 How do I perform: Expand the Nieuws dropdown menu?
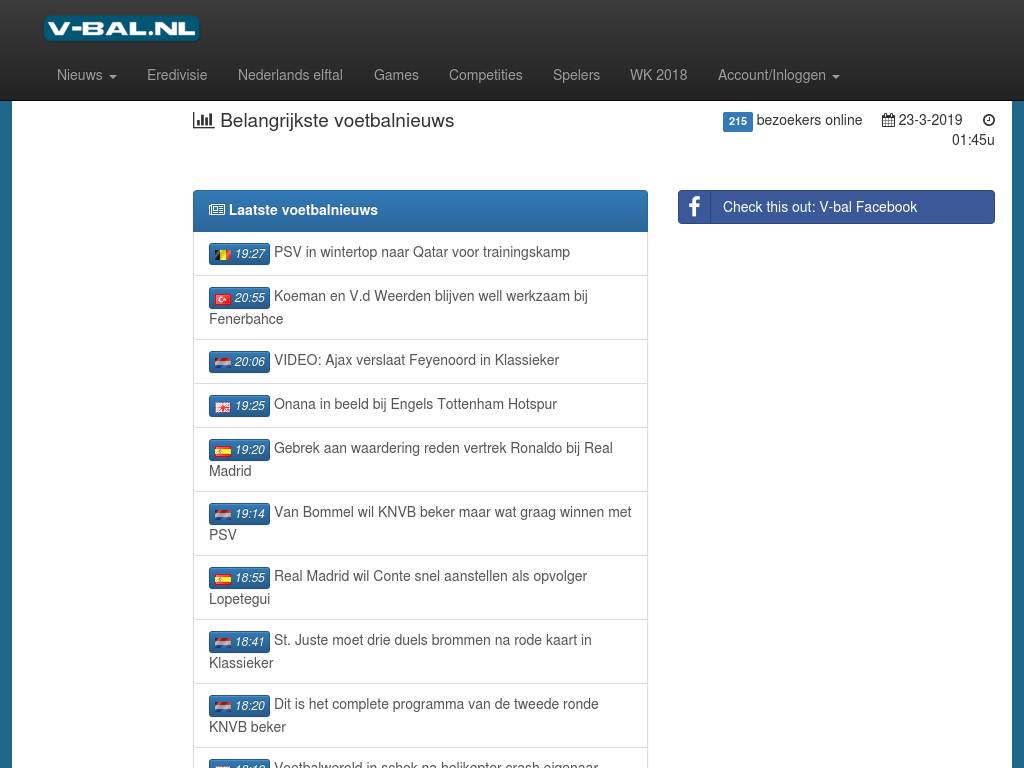86,75
